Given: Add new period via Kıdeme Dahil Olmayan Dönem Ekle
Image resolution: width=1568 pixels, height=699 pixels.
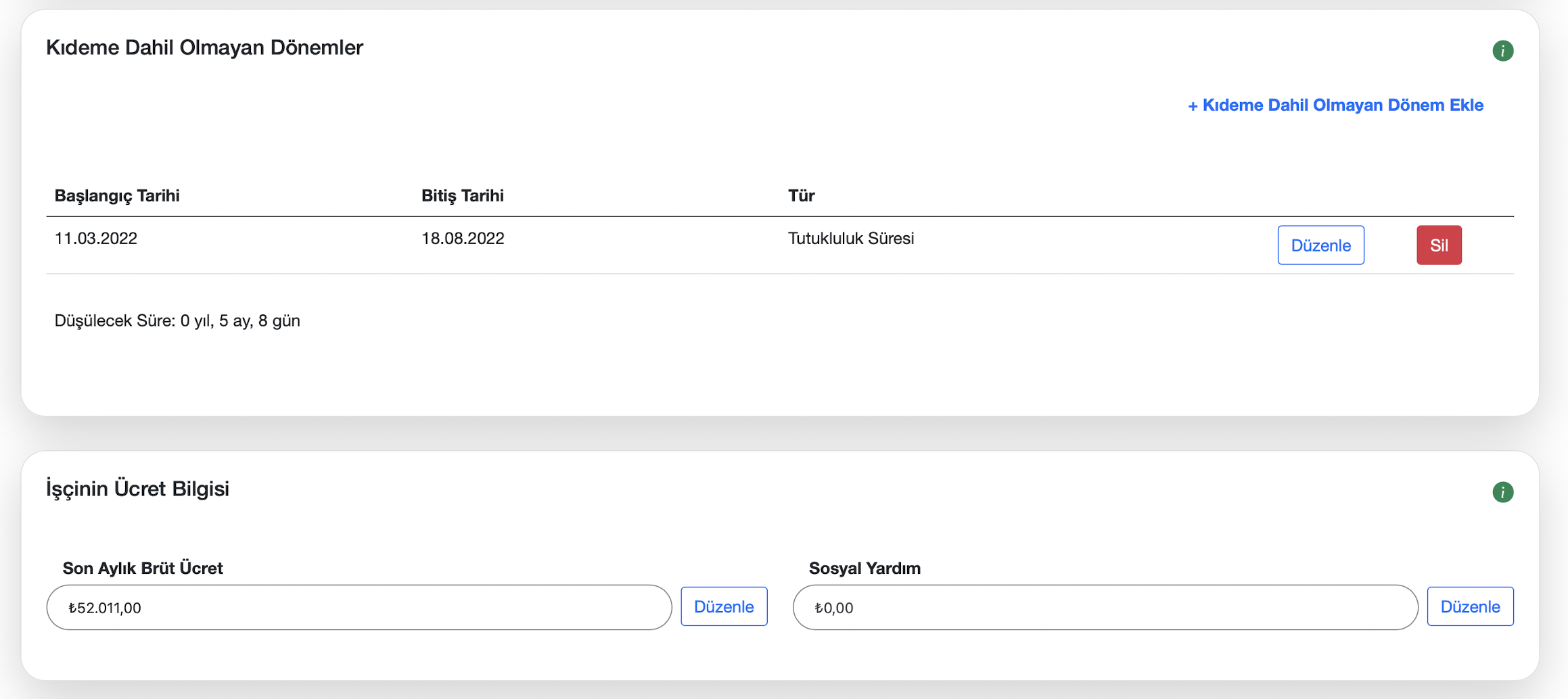Looking at the screenshot, I should point(1335,105).
